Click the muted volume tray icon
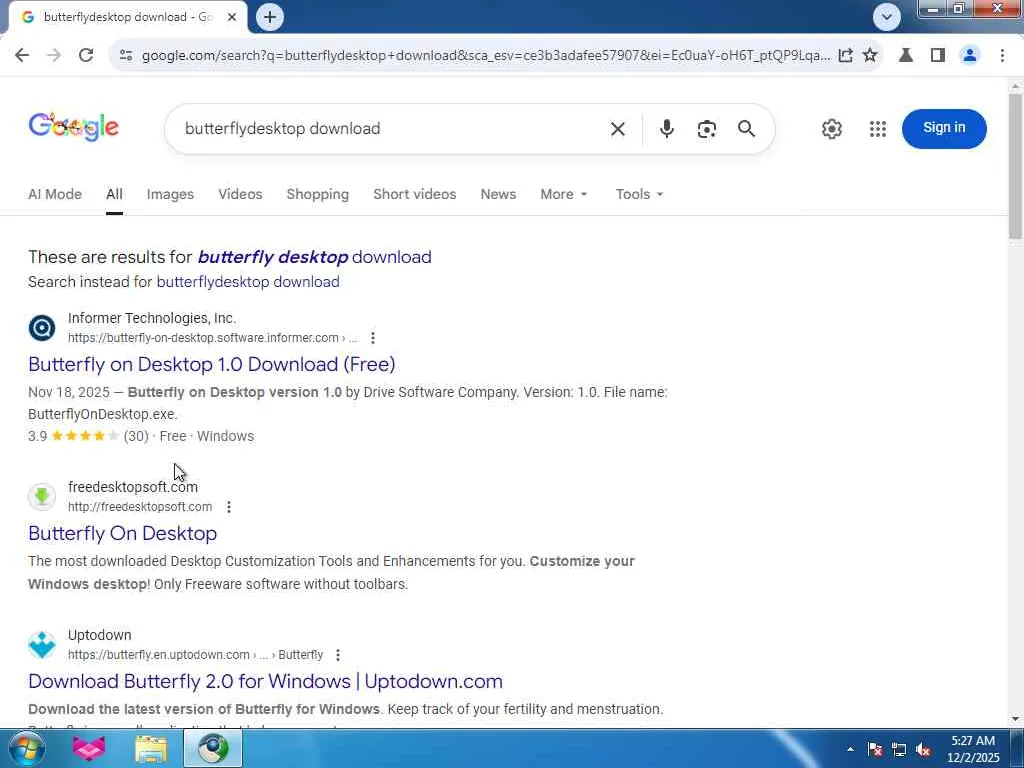Image resolution: width=1024 pixels, height=768 pixels. tap(923, 749)
